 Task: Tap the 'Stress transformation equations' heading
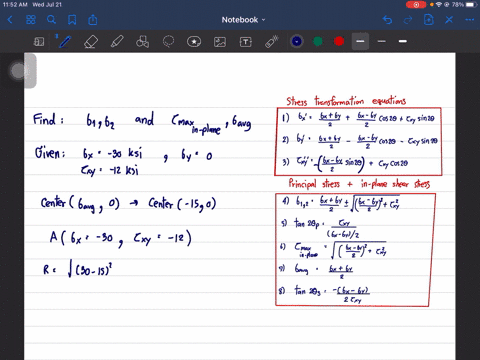pos(346,101)
